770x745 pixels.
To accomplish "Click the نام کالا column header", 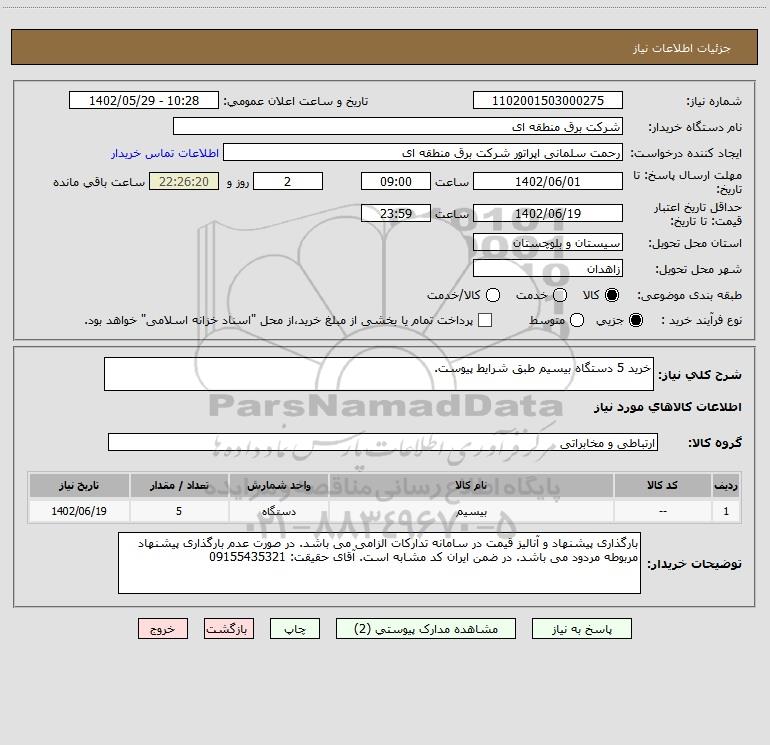I will point(471,485).
